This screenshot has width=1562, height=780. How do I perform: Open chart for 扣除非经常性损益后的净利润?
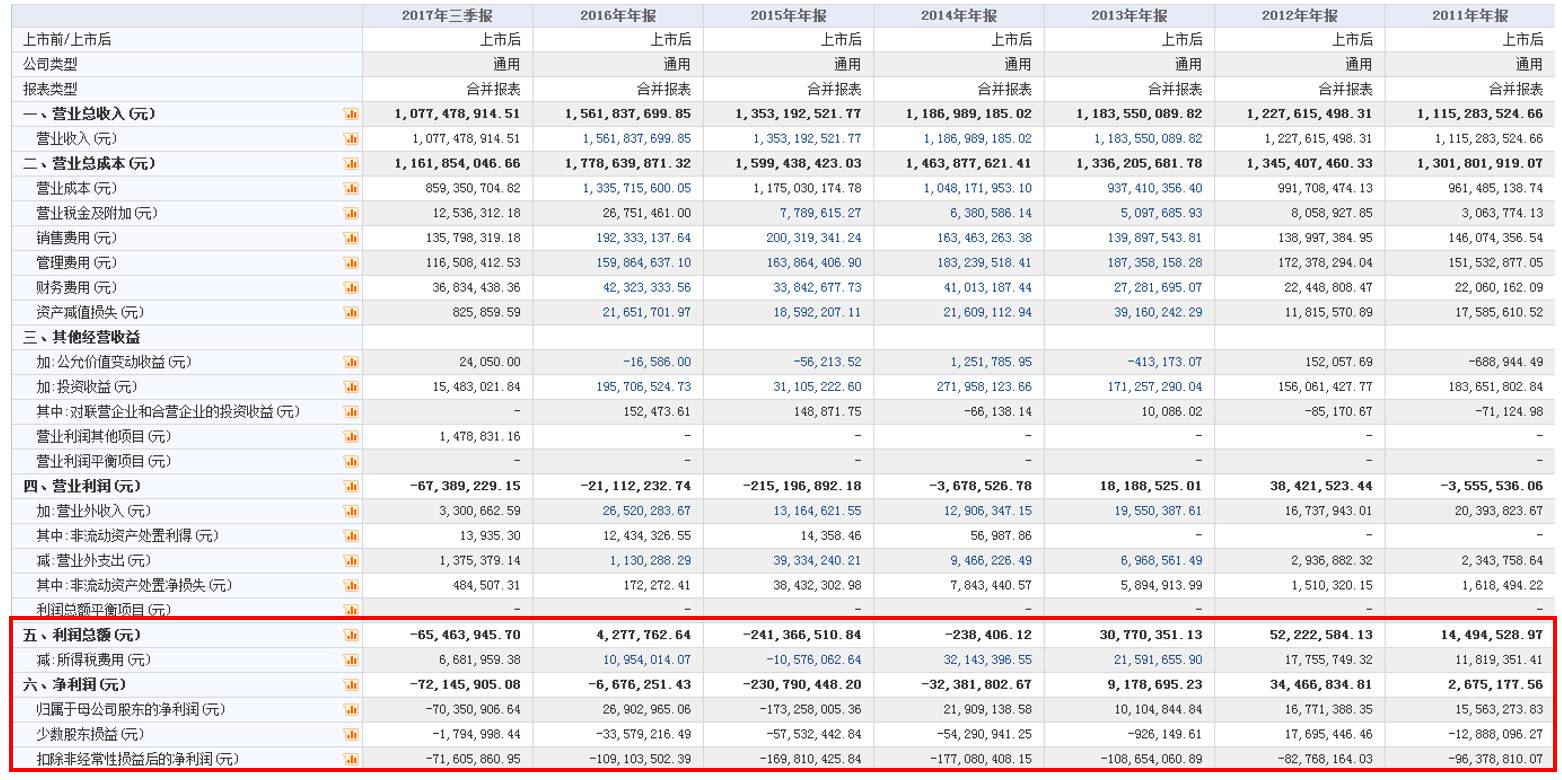351,759
